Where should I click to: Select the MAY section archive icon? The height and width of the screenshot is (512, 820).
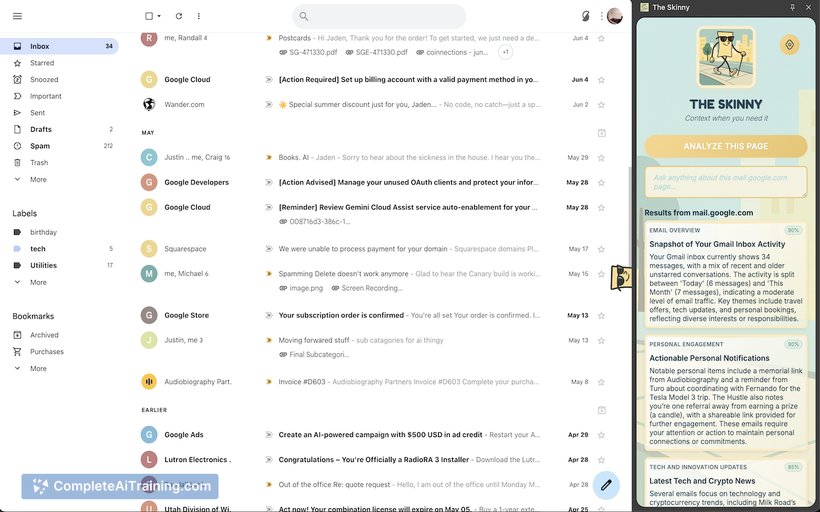(x=601, y=133)
